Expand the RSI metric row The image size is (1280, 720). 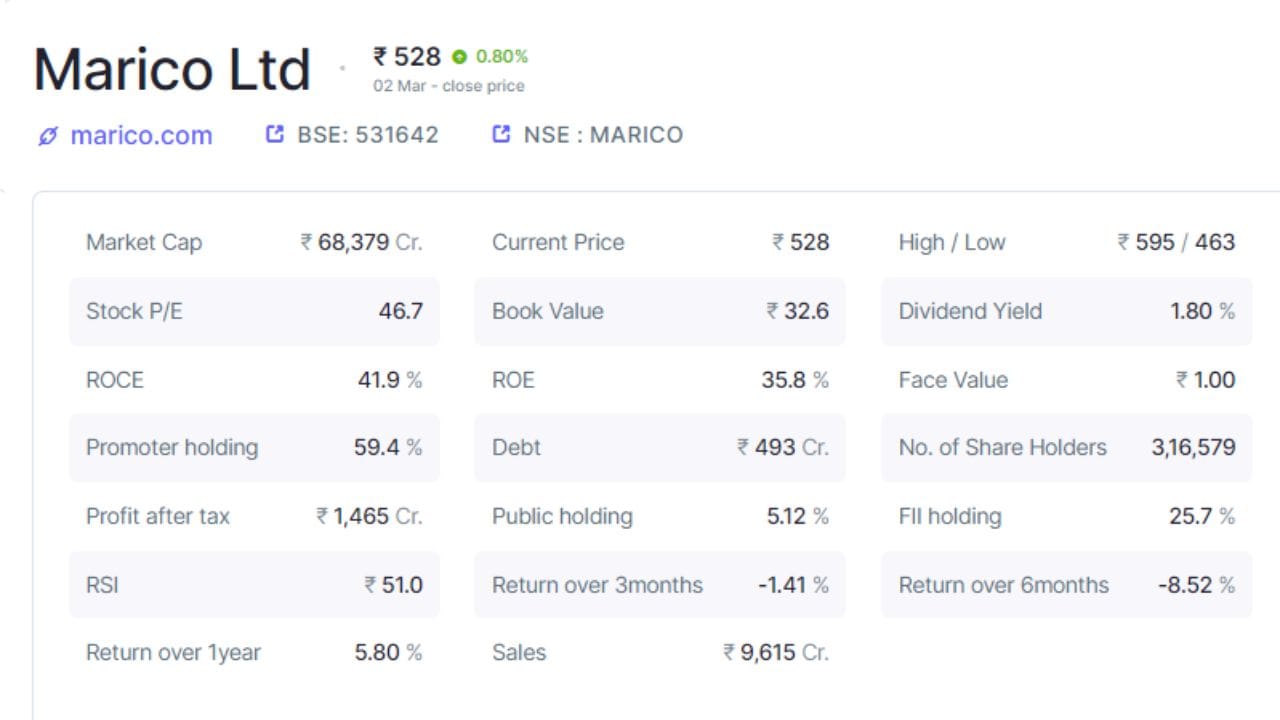254,585
